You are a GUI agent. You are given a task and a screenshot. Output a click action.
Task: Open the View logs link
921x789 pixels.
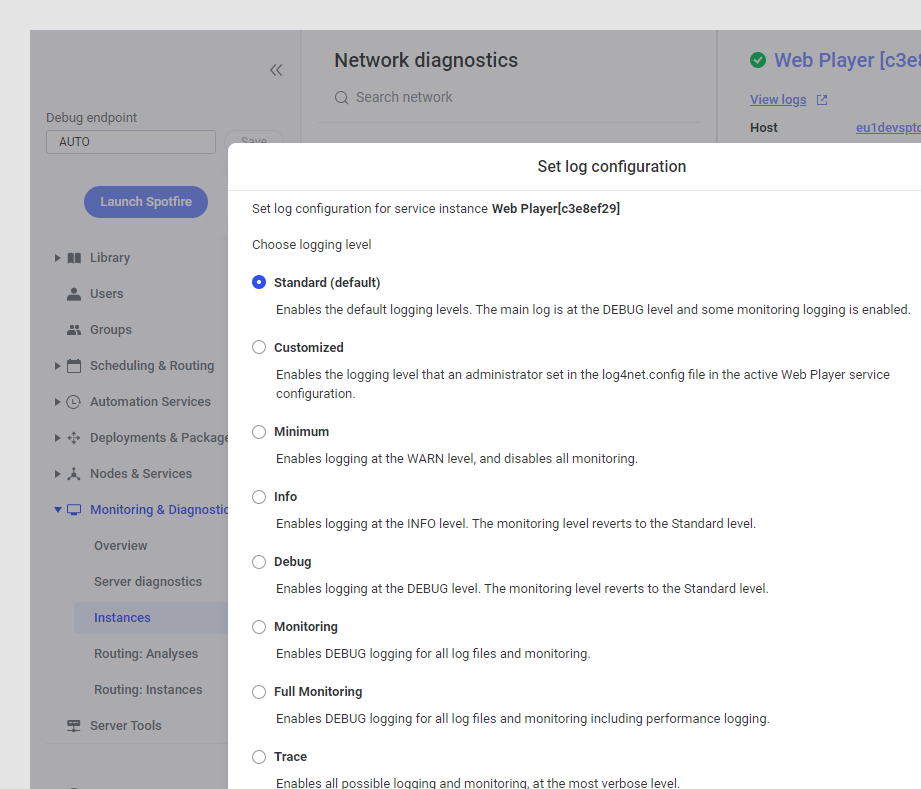click(778, 100)
